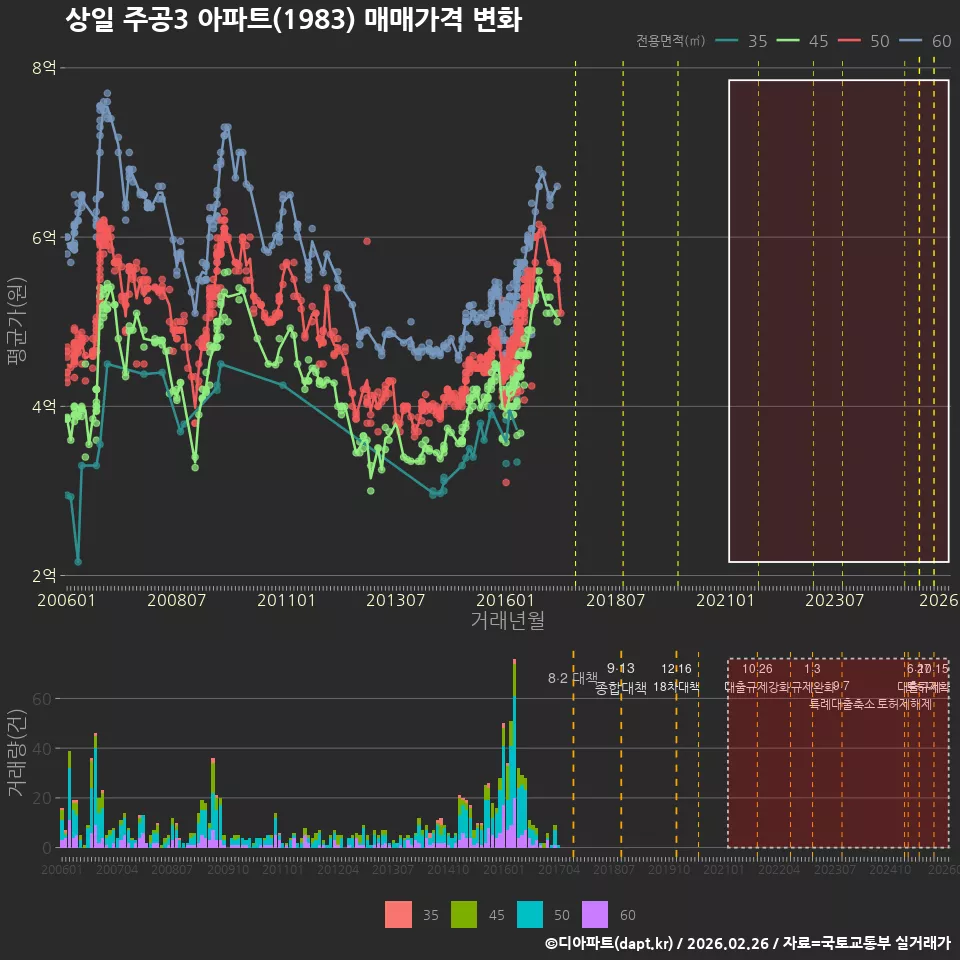Click the 평균가(원) vertical axis title
The height and width of the screenshot is (960, 960).
click(17, 321)
